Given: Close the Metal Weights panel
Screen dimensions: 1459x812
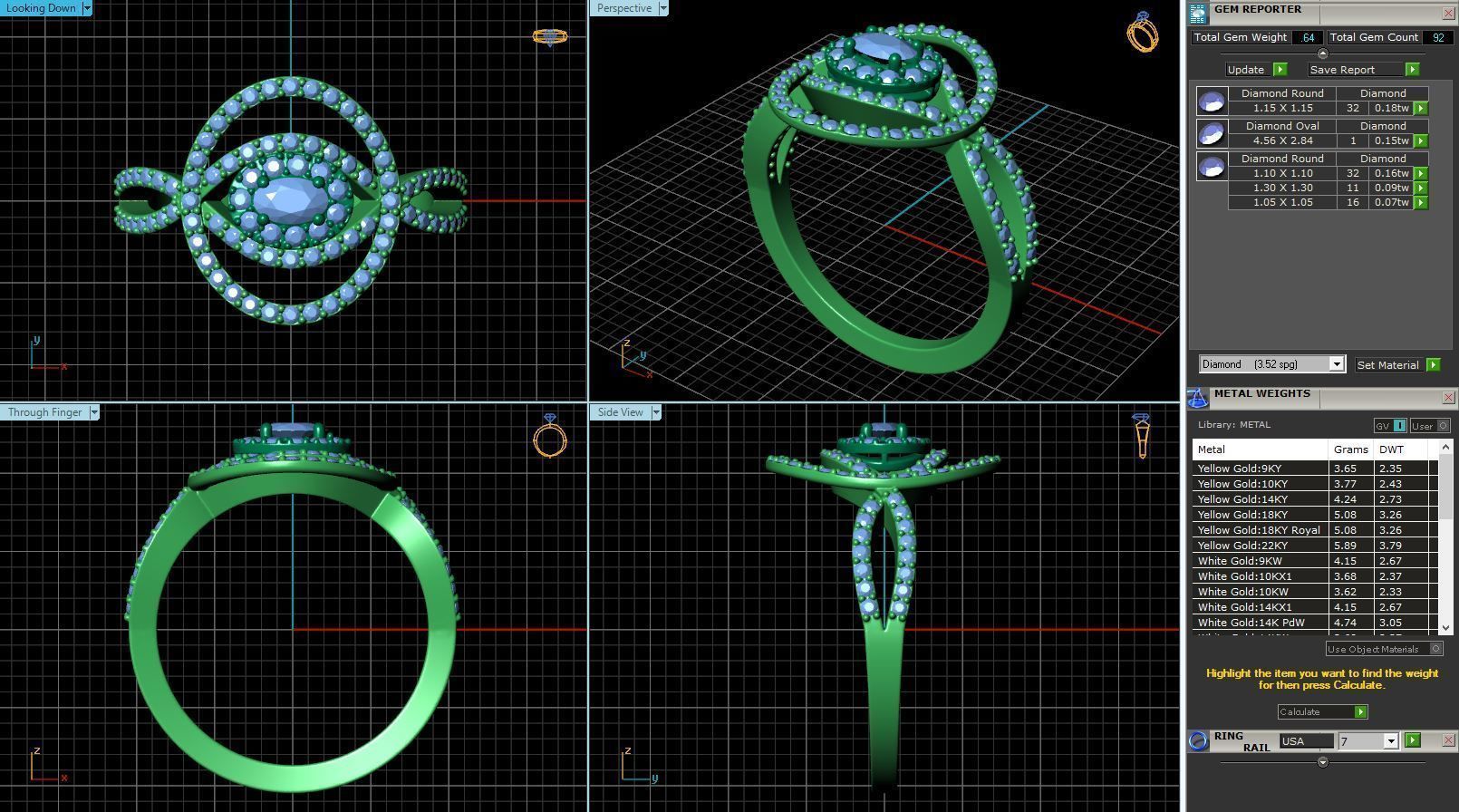Looking at the screenshot, I should 1448,398.
